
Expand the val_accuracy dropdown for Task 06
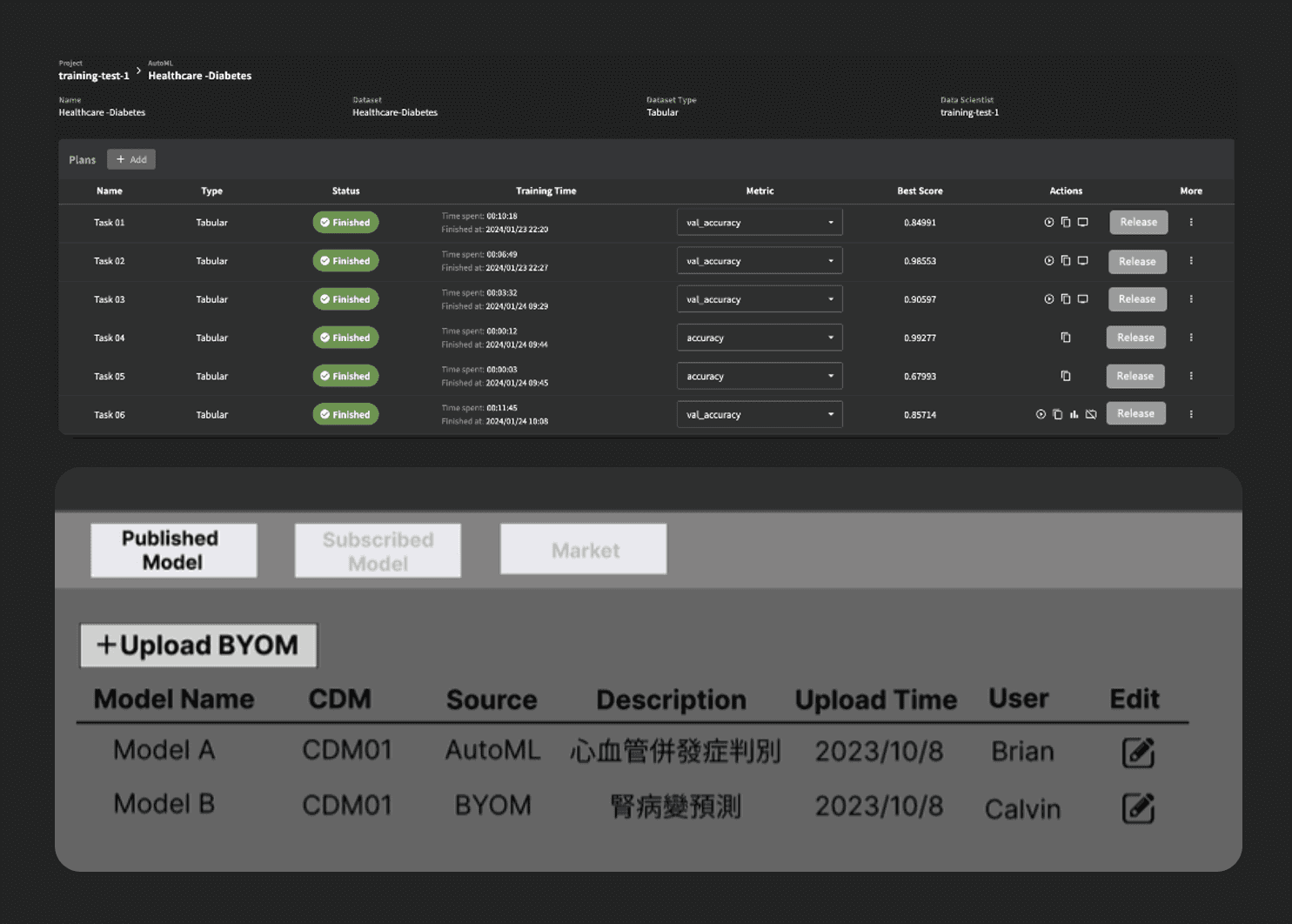click(759, 415)
